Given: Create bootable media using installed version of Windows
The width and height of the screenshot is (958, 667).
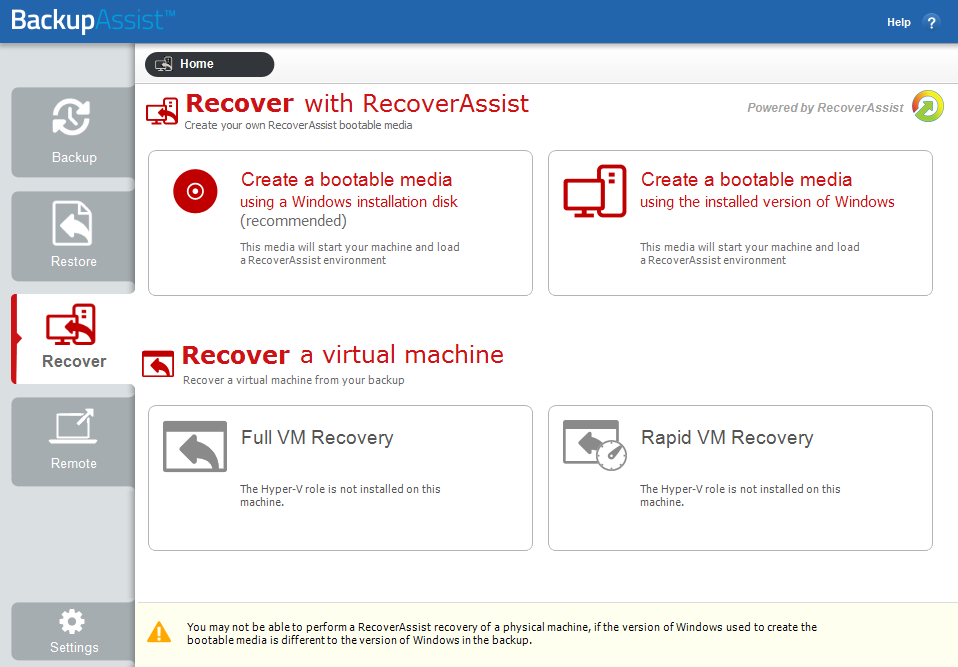Looking at the screenshot, I should (x=740, y=223).
